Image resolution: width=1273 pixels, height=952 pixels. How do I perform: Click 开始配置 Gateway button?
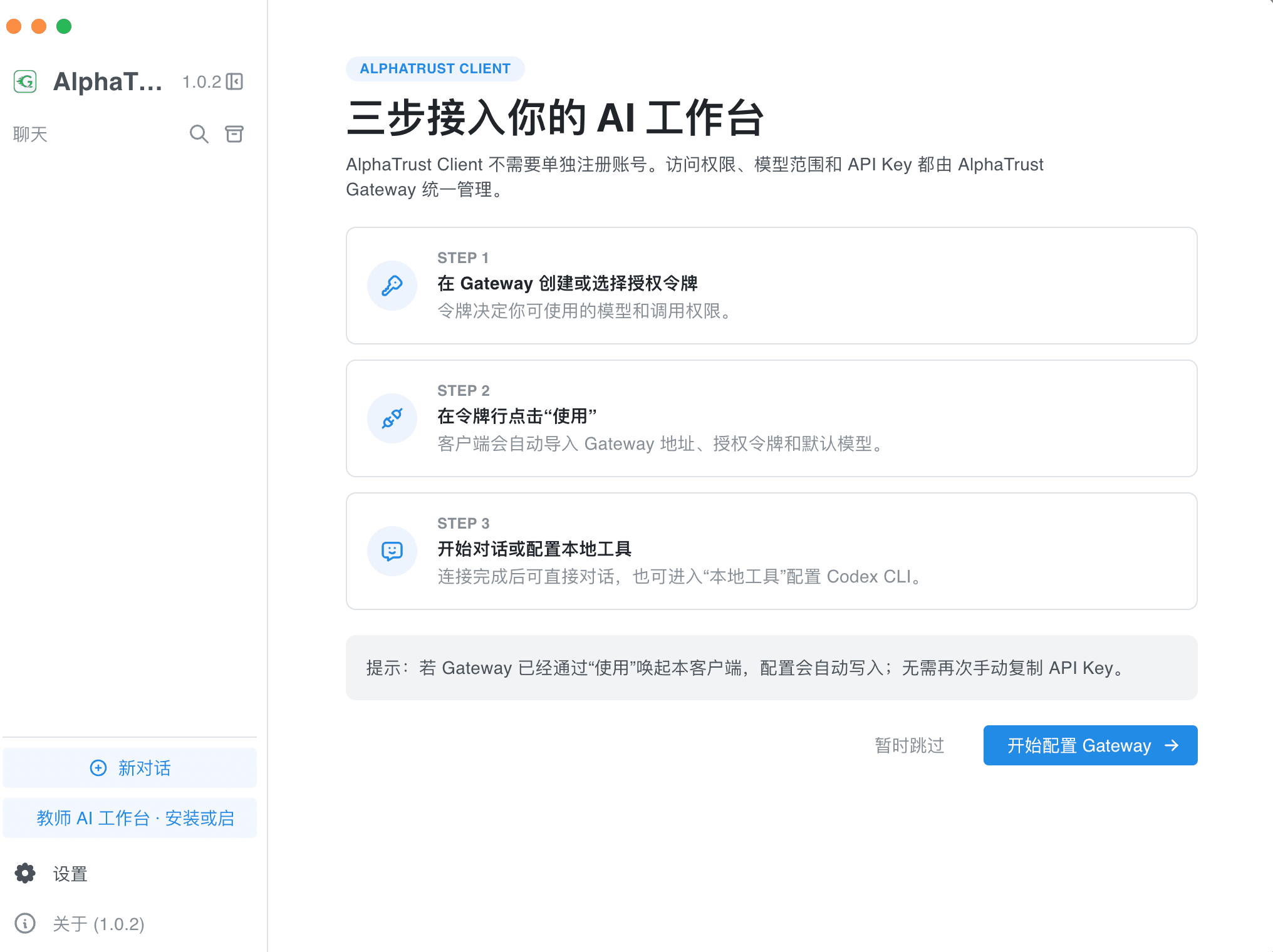click(1090, 745)
